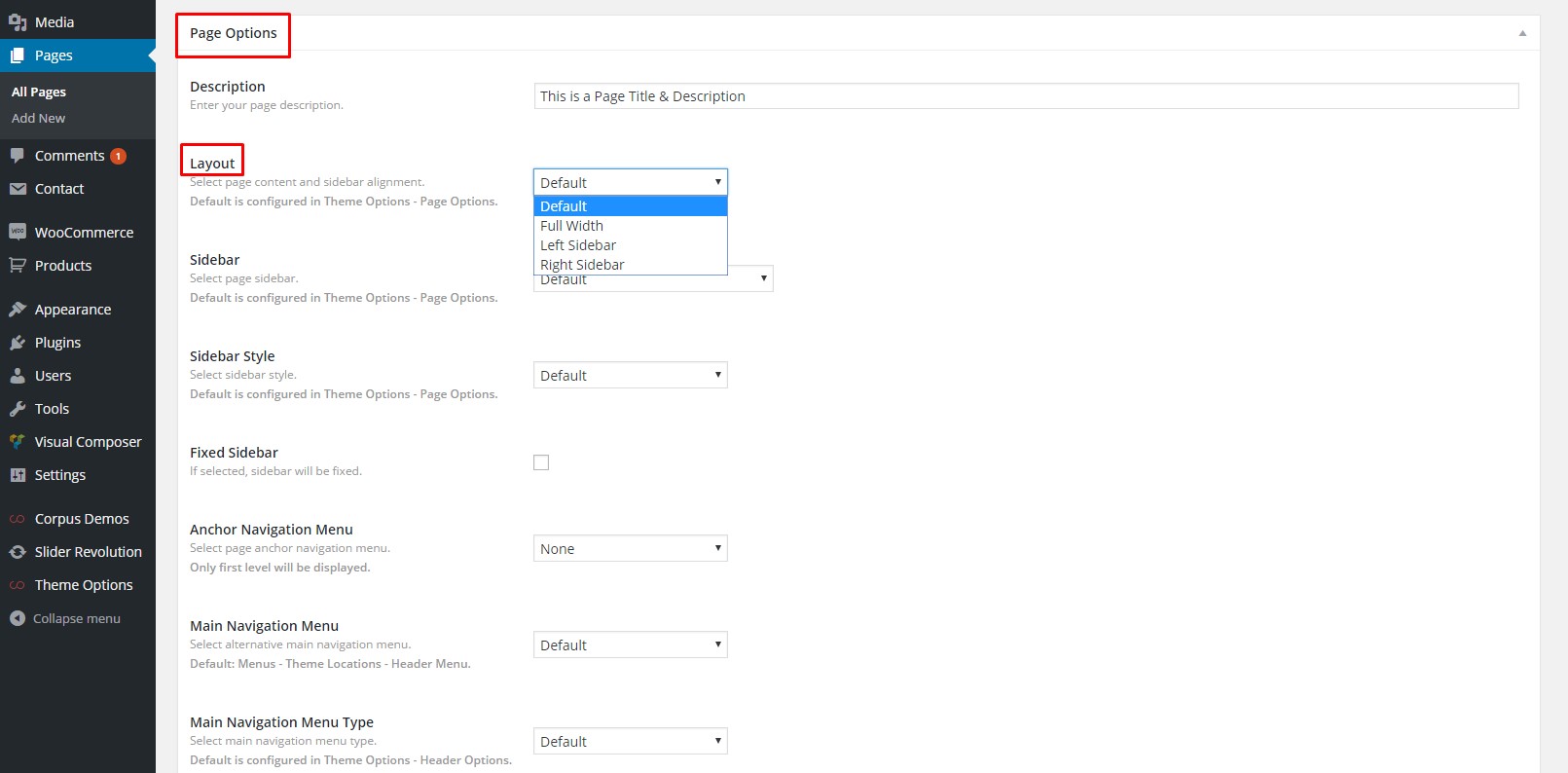
Task: Click Add New page link
Action: coord(39,118)
